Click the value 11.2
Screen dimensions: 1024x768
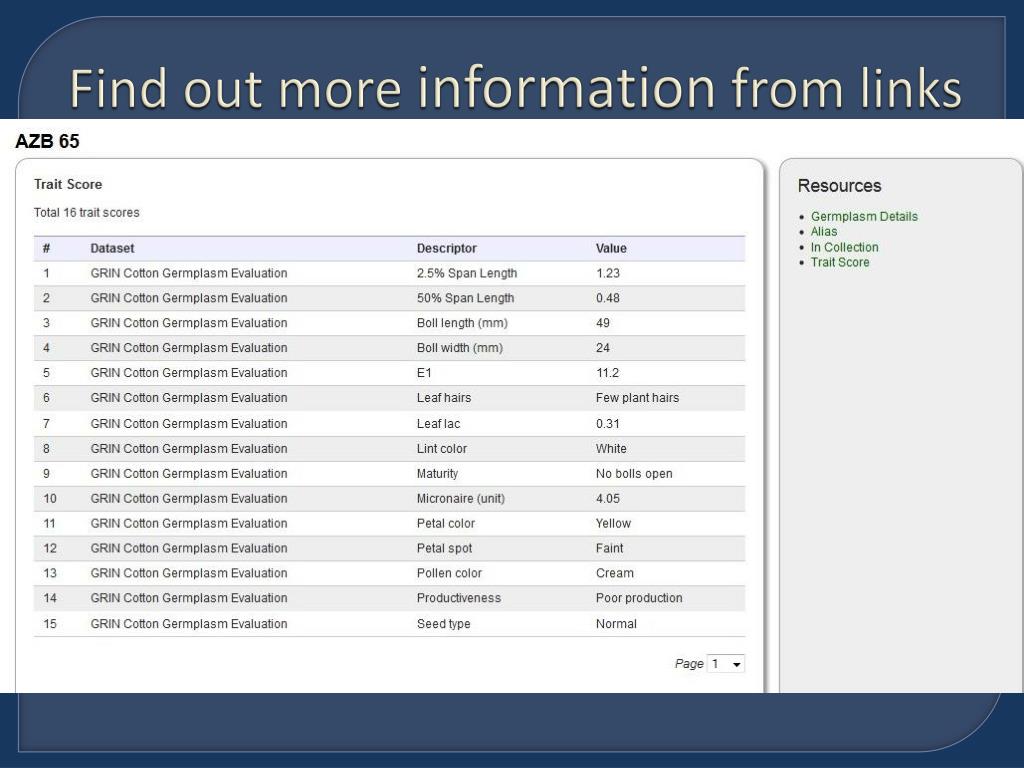point(607,373)
